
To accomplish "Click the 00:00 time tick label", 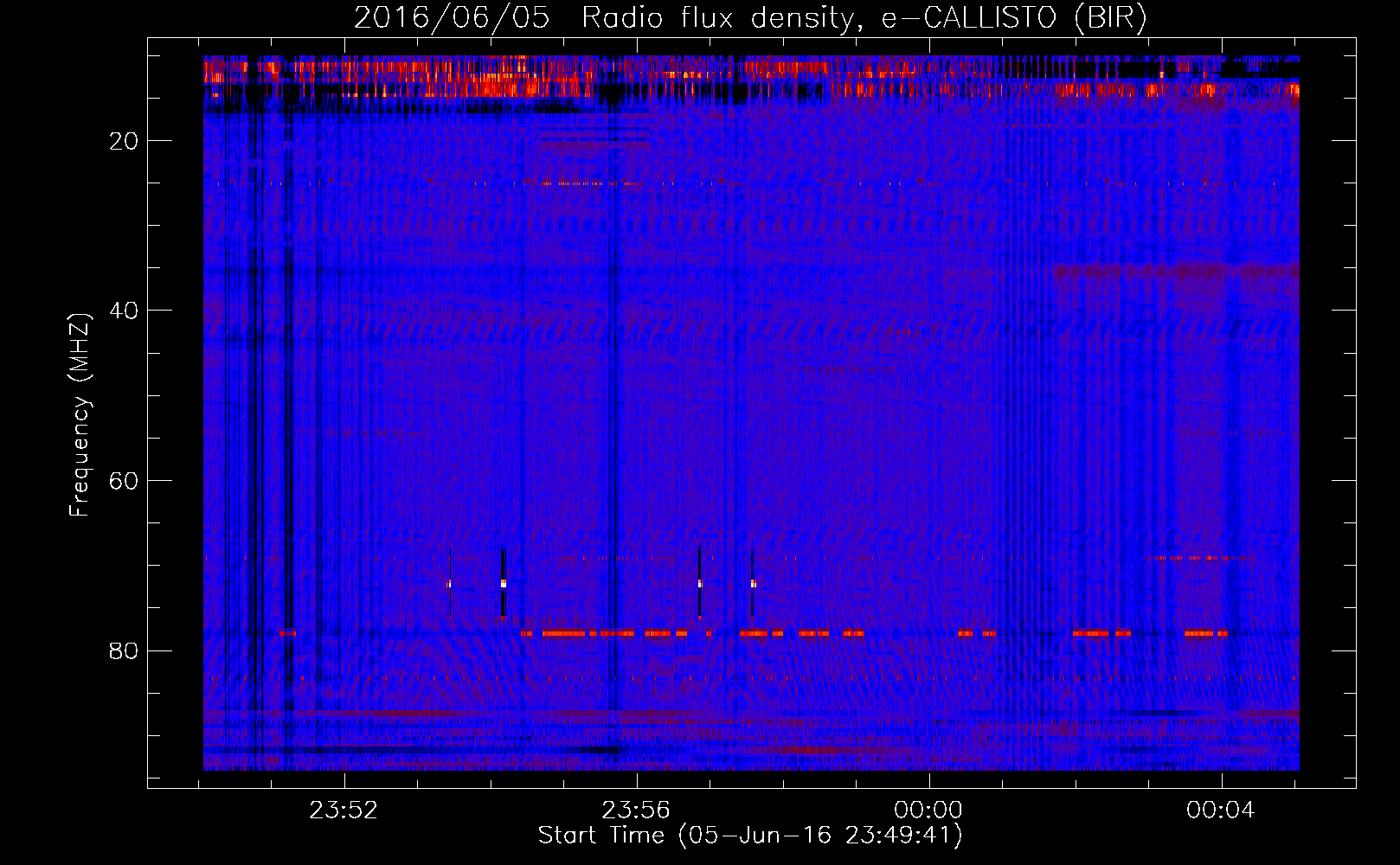I will click(928, 811).
